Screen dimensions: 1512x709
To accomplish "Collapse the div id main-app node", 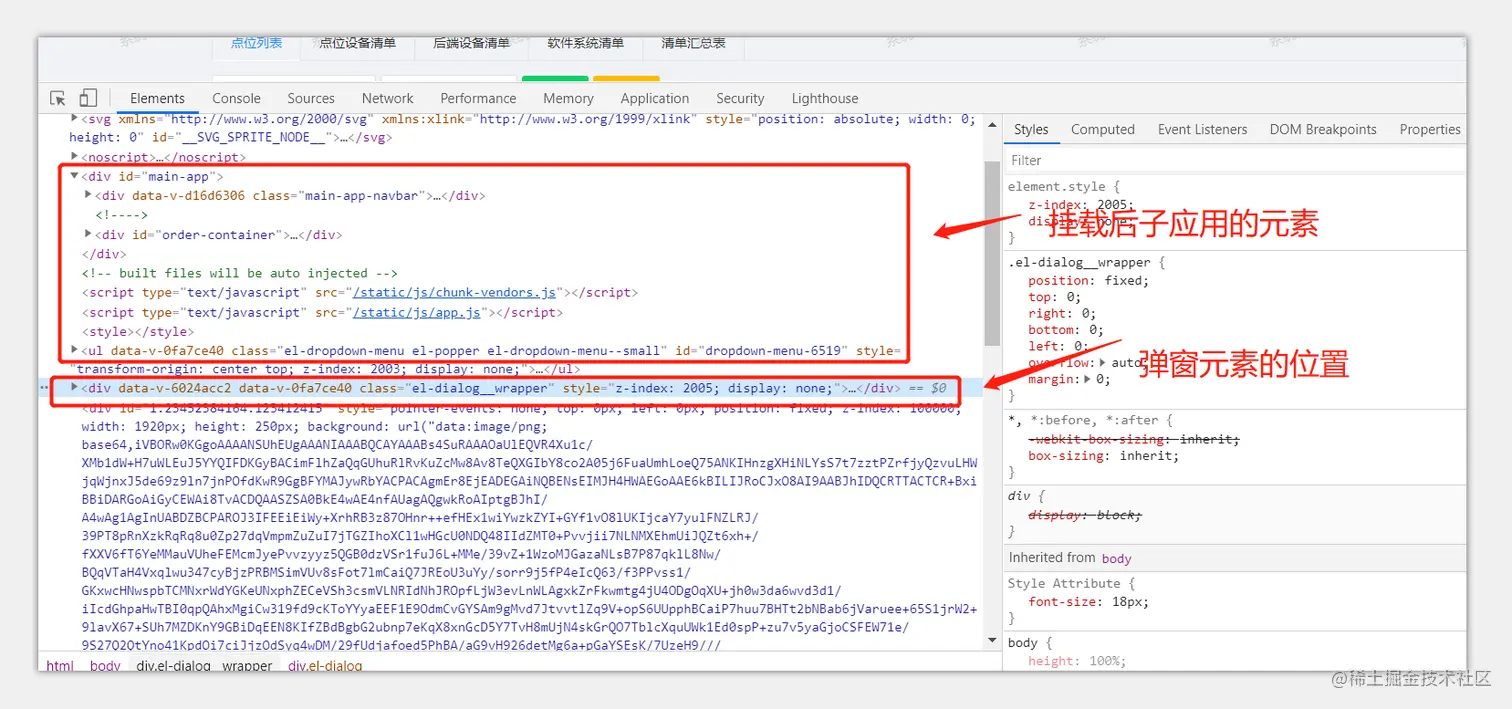I will (75, 176).
